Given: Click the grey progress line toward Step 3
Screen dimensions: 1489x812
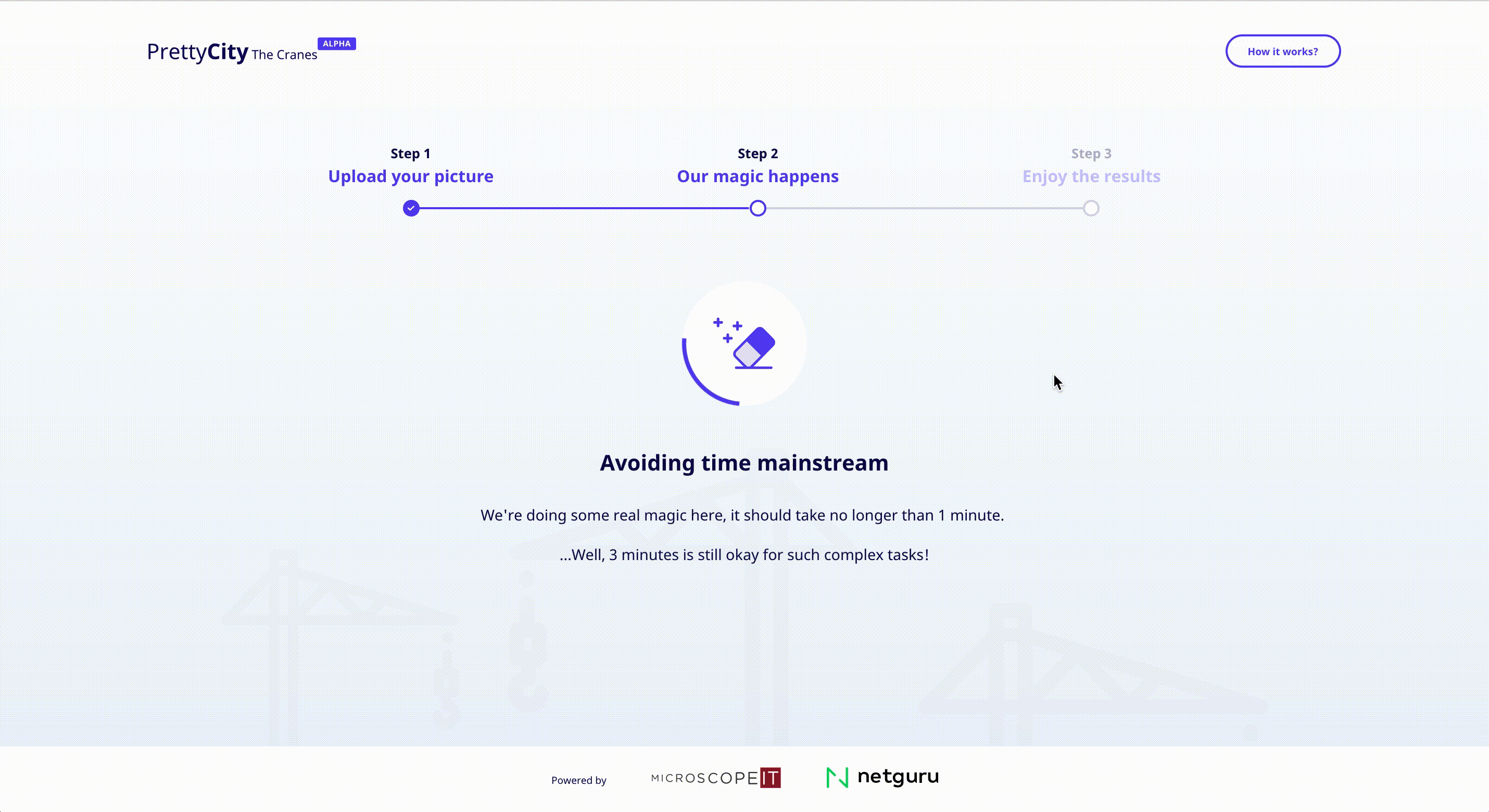Looking at the screenshot, I should click(925, 208).
